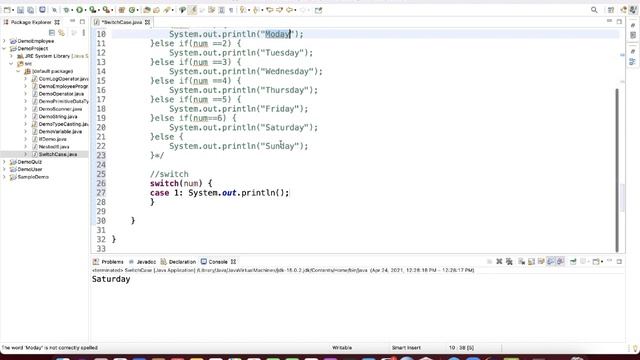Expand the DemoUser project
Image resolution: width=640 pixels, height=360 pixels.
[x=4, y=169]
